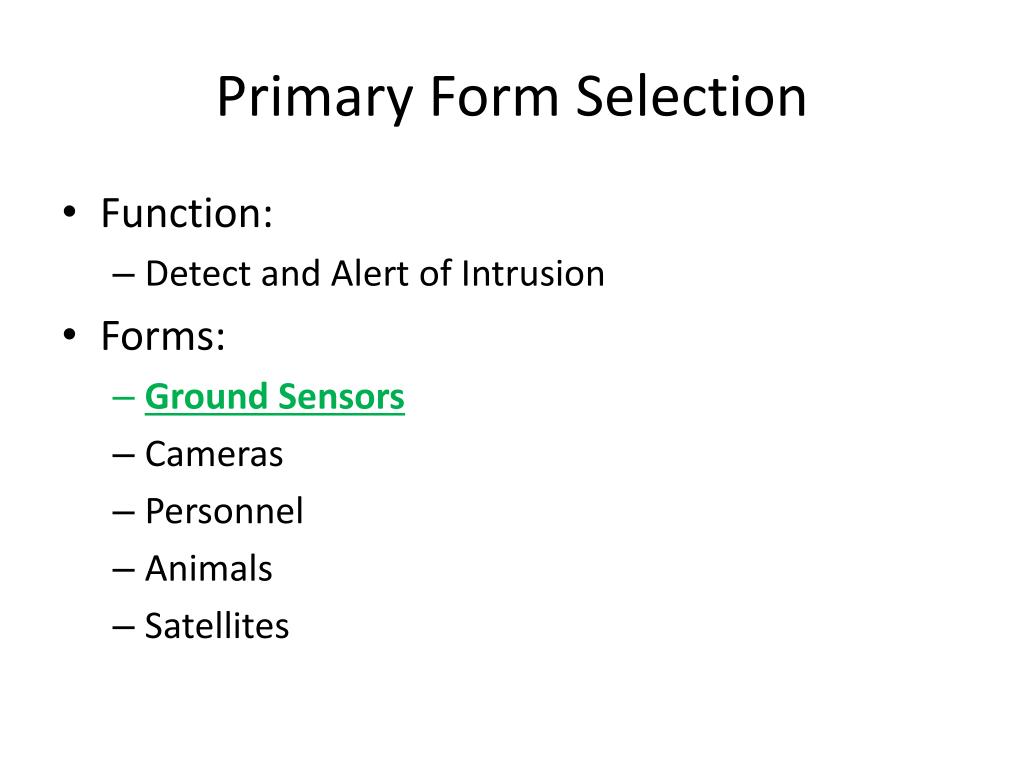Click the bullet dot before Function
1024x768 pixels.
coord(69,212)
